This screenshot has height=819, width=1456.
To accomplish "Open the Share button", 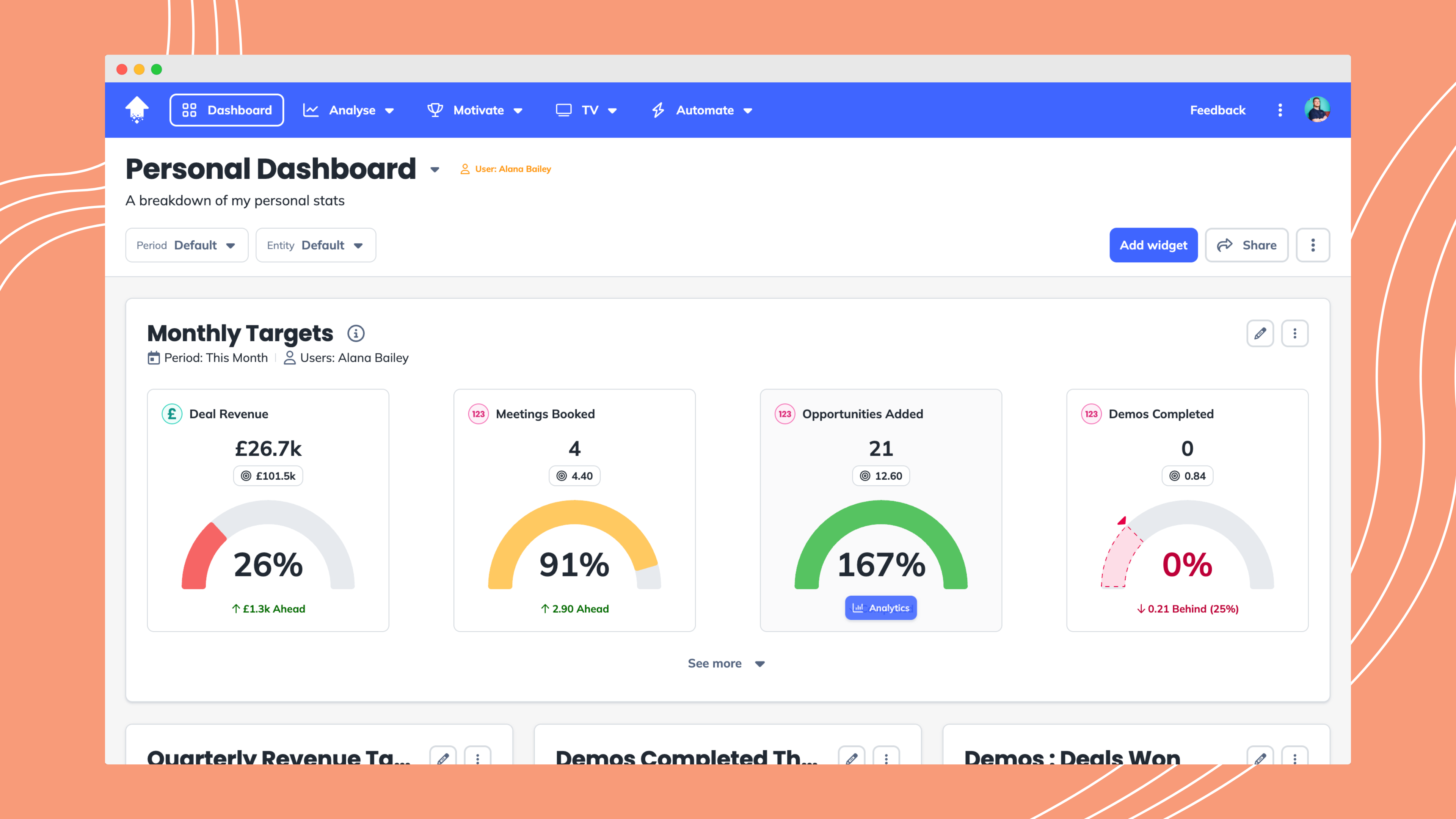I will (1246, 245).
